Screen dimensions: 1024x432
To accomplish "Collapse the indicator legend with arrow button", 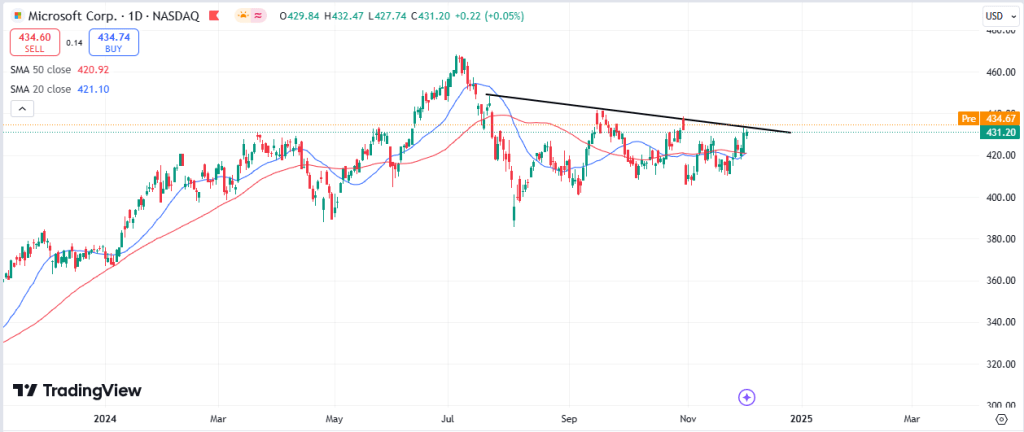I will (20, 108).
